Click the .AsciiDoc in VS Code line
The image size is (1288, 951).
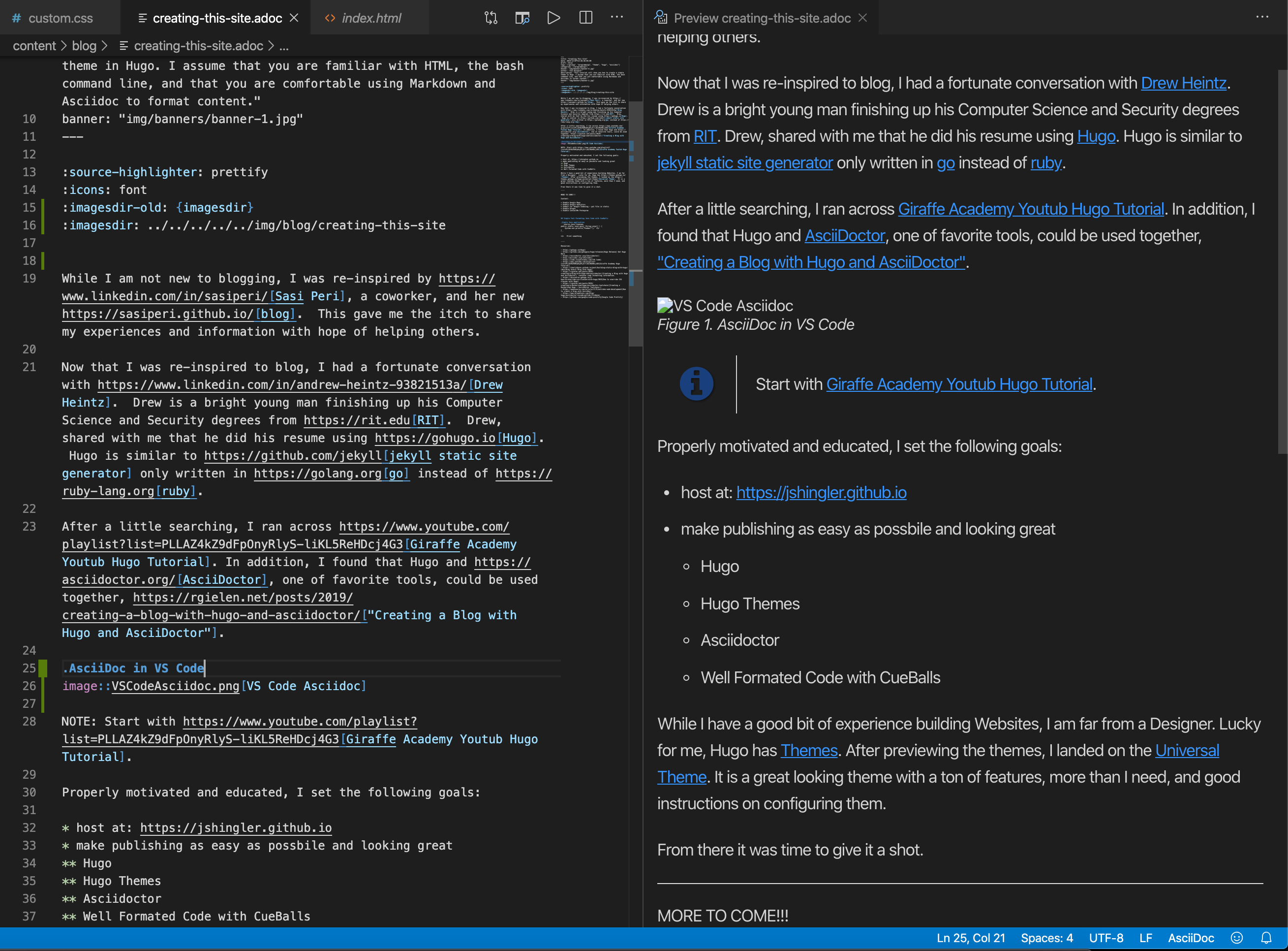[133, 668]
